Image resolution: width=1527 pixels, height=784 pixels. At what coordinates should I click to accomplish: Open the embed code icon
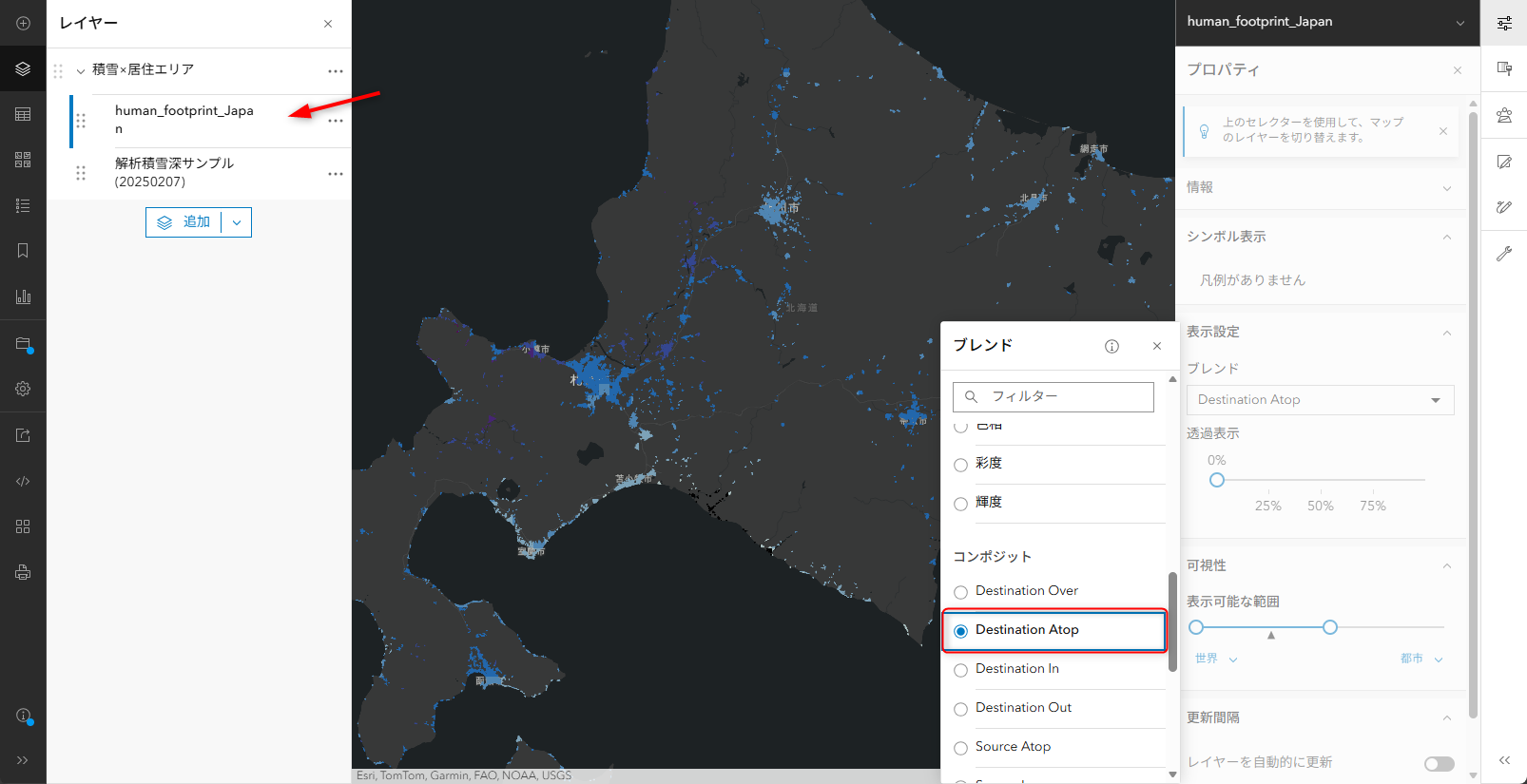pos(23,481)
